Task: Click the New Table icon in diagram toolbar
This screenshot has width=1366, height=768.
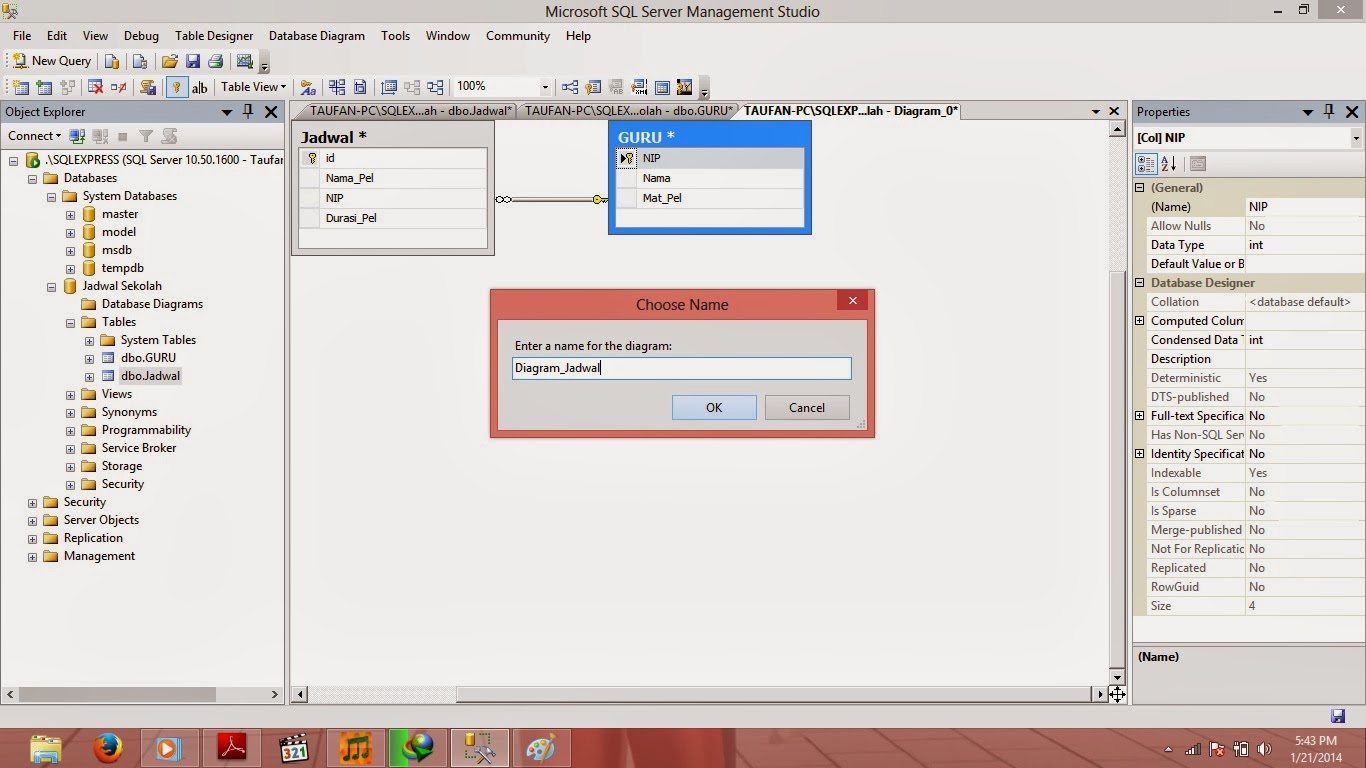Action: pos(21,87)
